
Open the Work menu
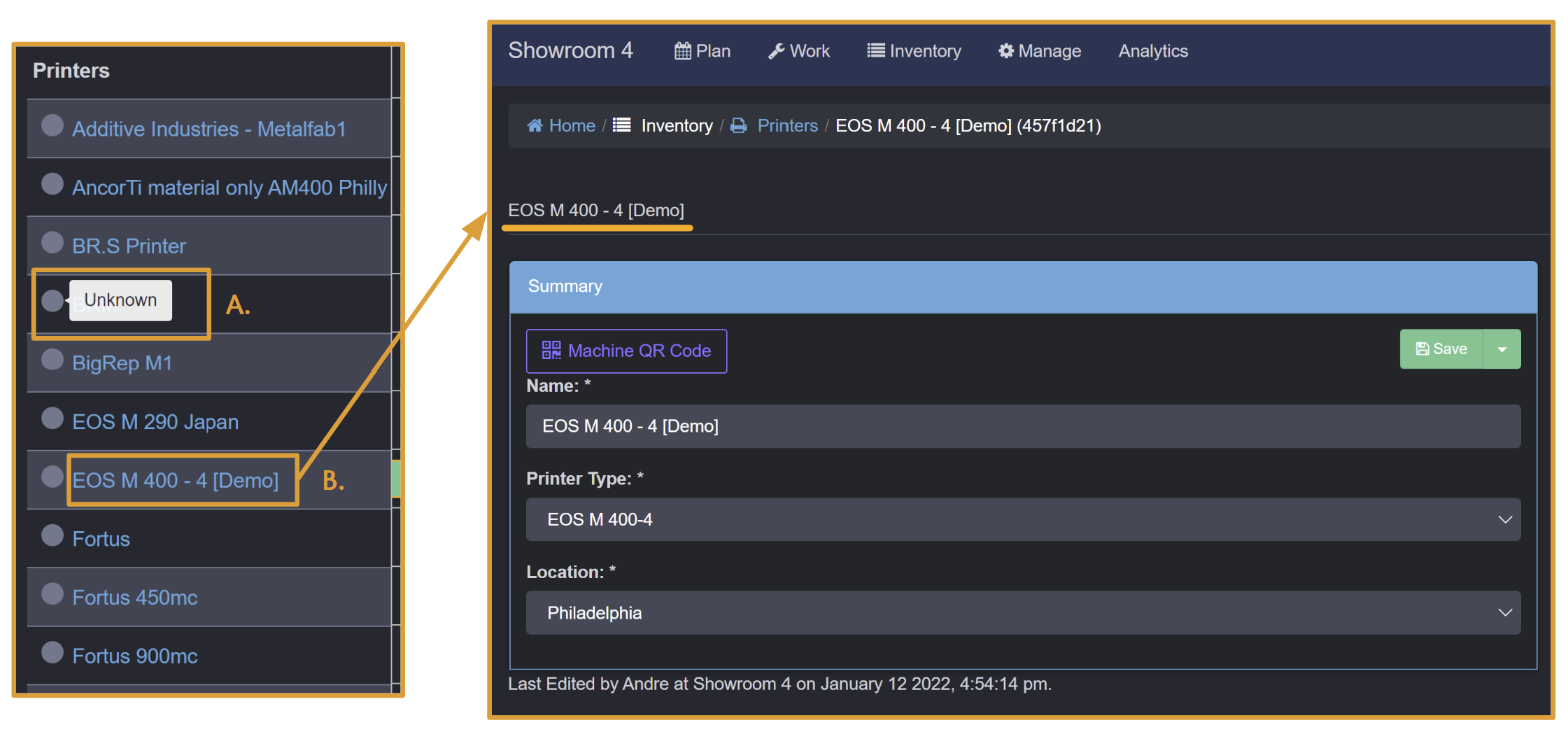click(799, 51)
